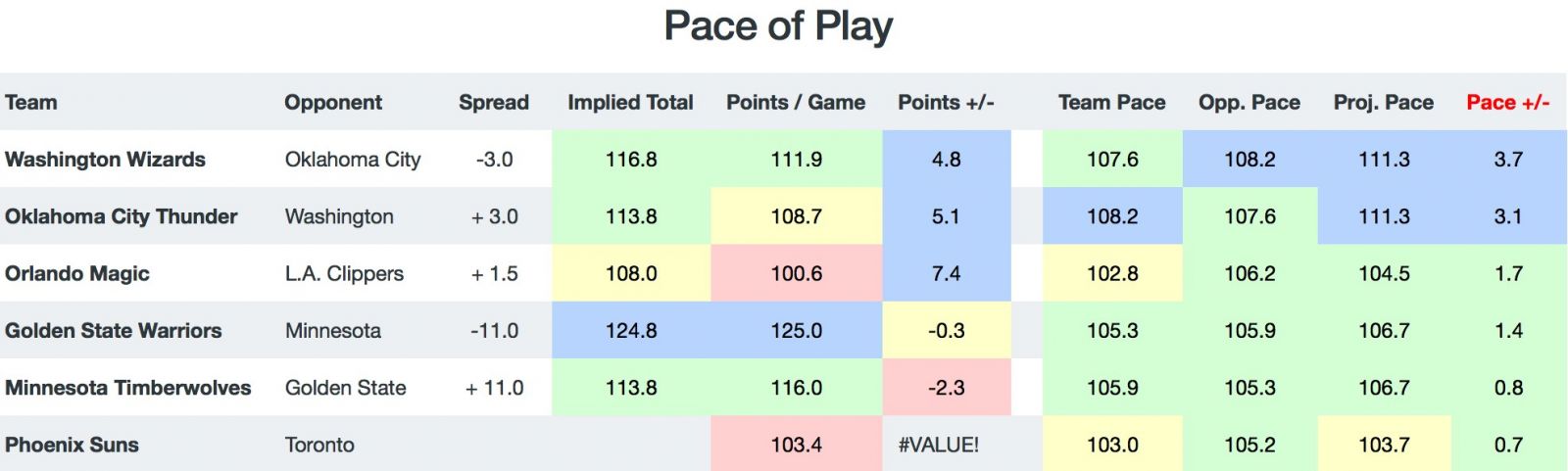The width and height of the screenshot is (1568, 471).
Task: Select the Points +/- column header
Action: (x=946, y=103)
